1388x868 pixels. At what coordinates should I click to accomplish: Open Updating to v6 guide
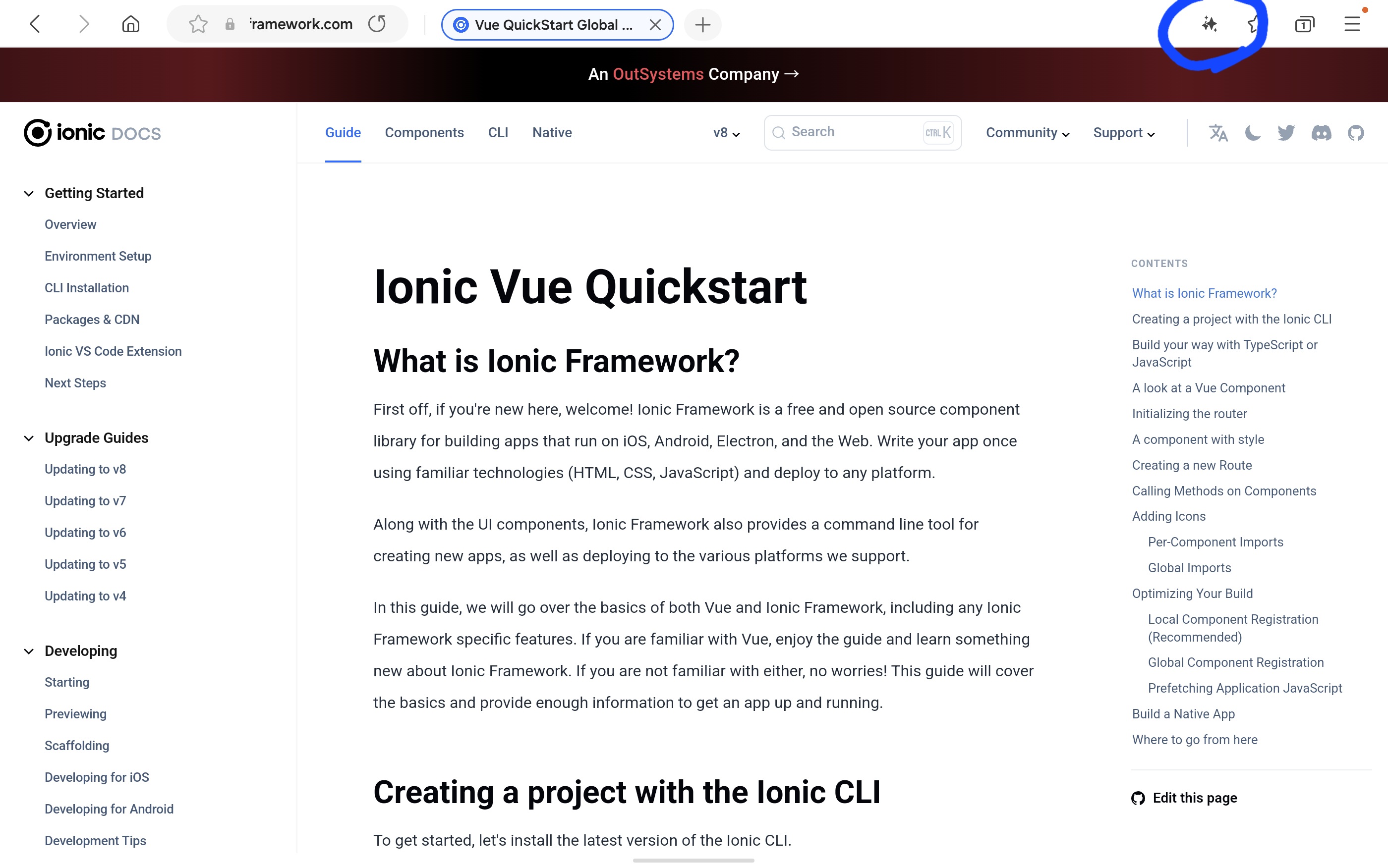pos(85,533)
